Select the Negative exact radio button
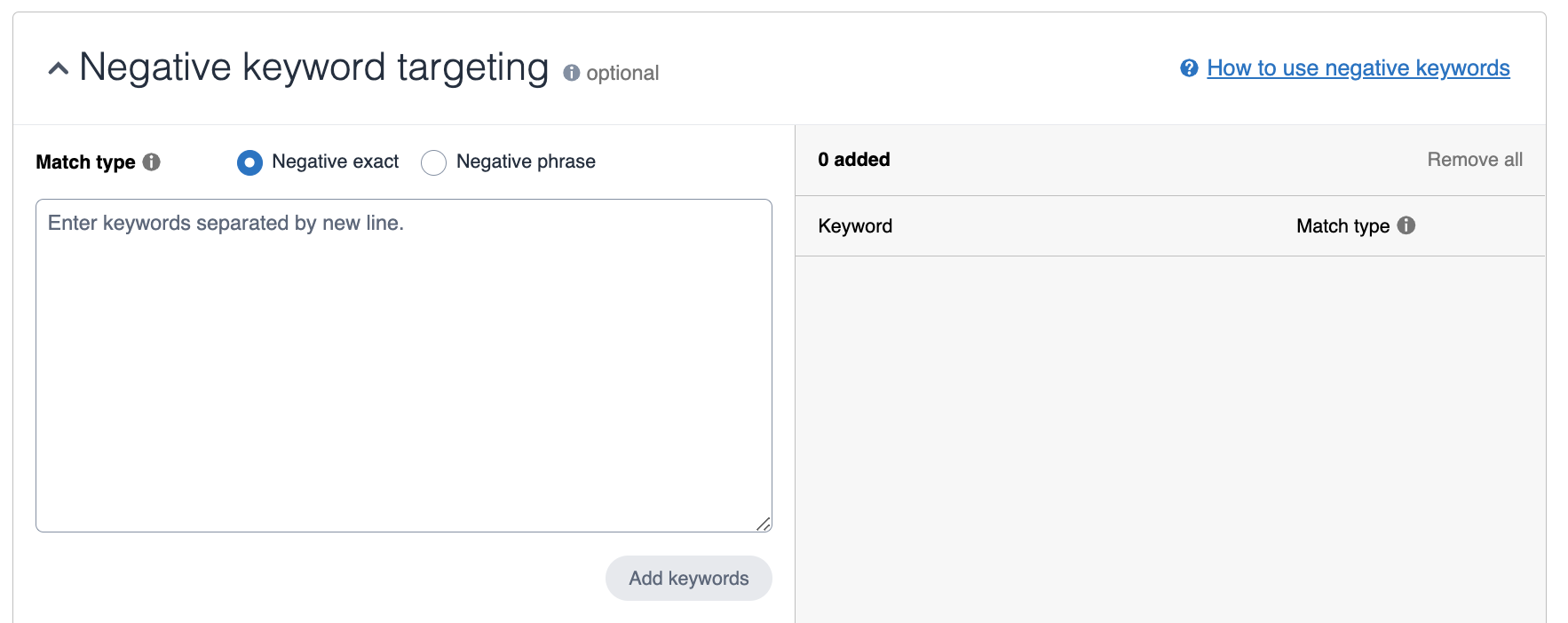This screenshot has width=1568, height=623. tap(249, 162)
